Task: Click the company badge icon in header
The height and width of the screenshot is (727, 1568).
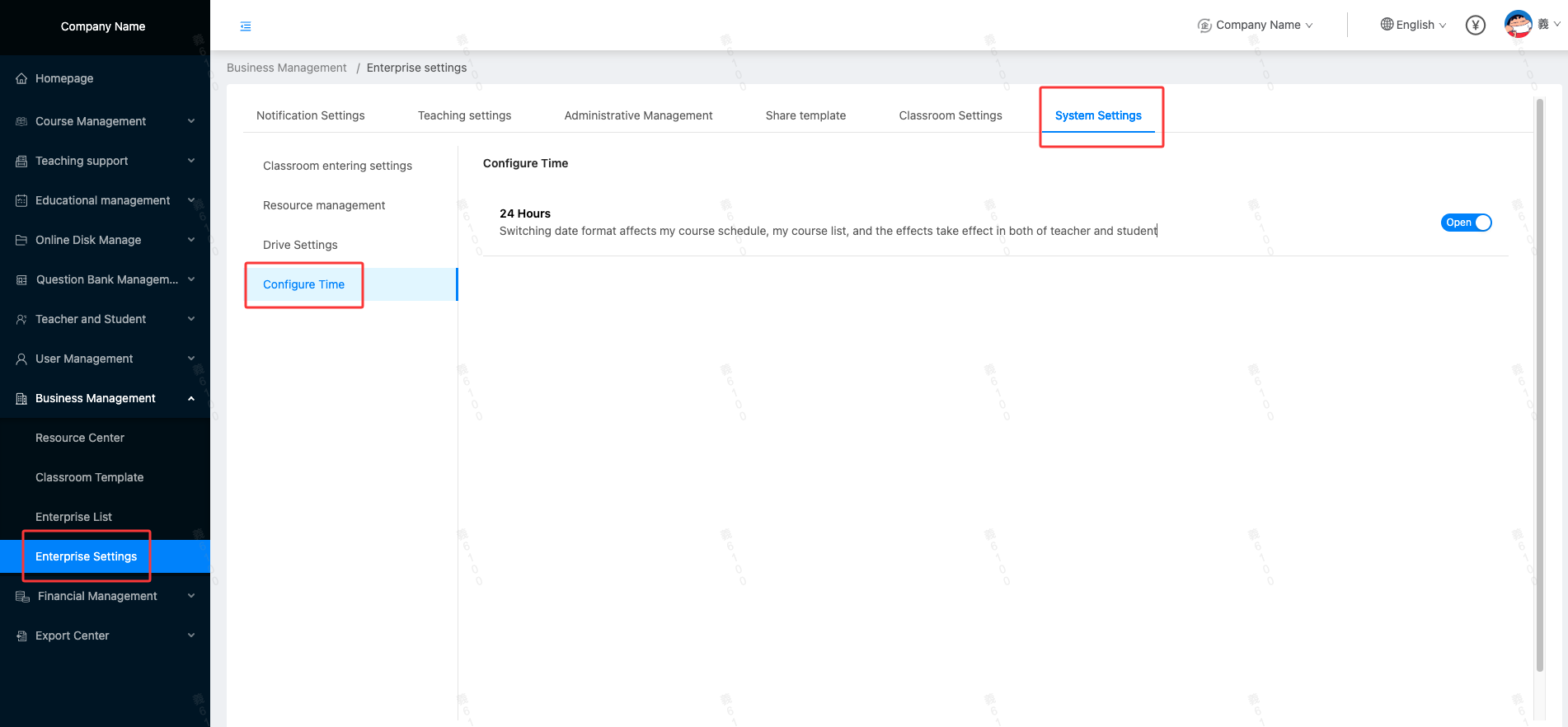Action: coord(1204,26)
